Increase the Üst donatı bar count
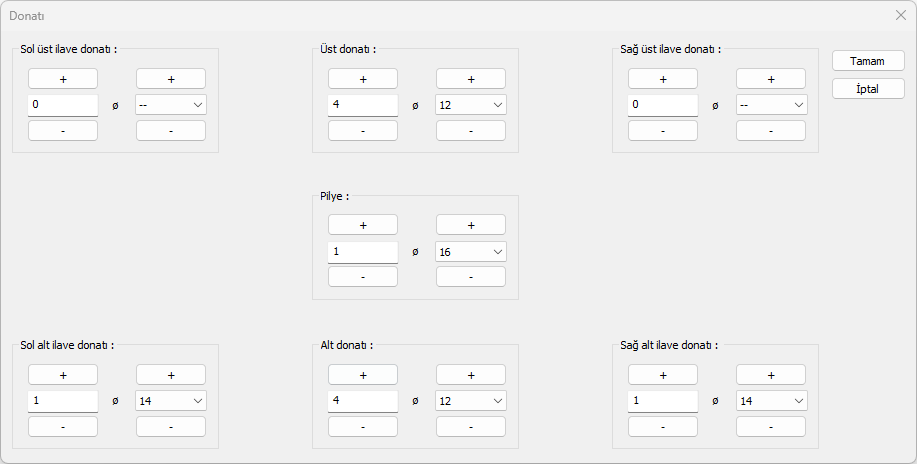 point(362,79)
